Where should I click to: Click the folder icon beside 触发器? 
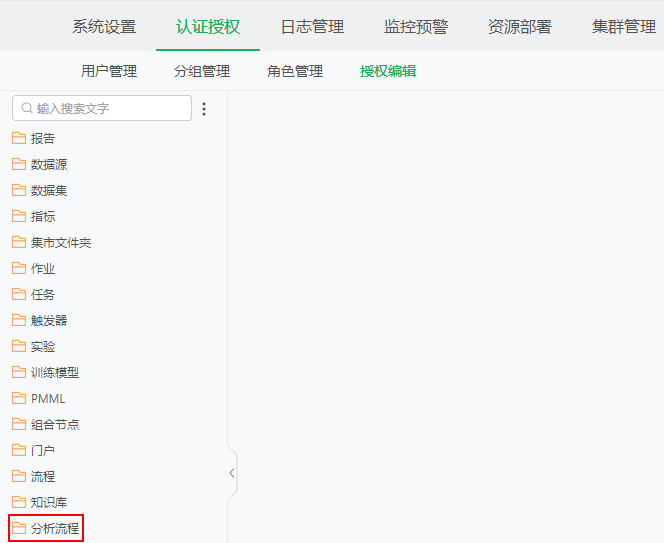19,320
